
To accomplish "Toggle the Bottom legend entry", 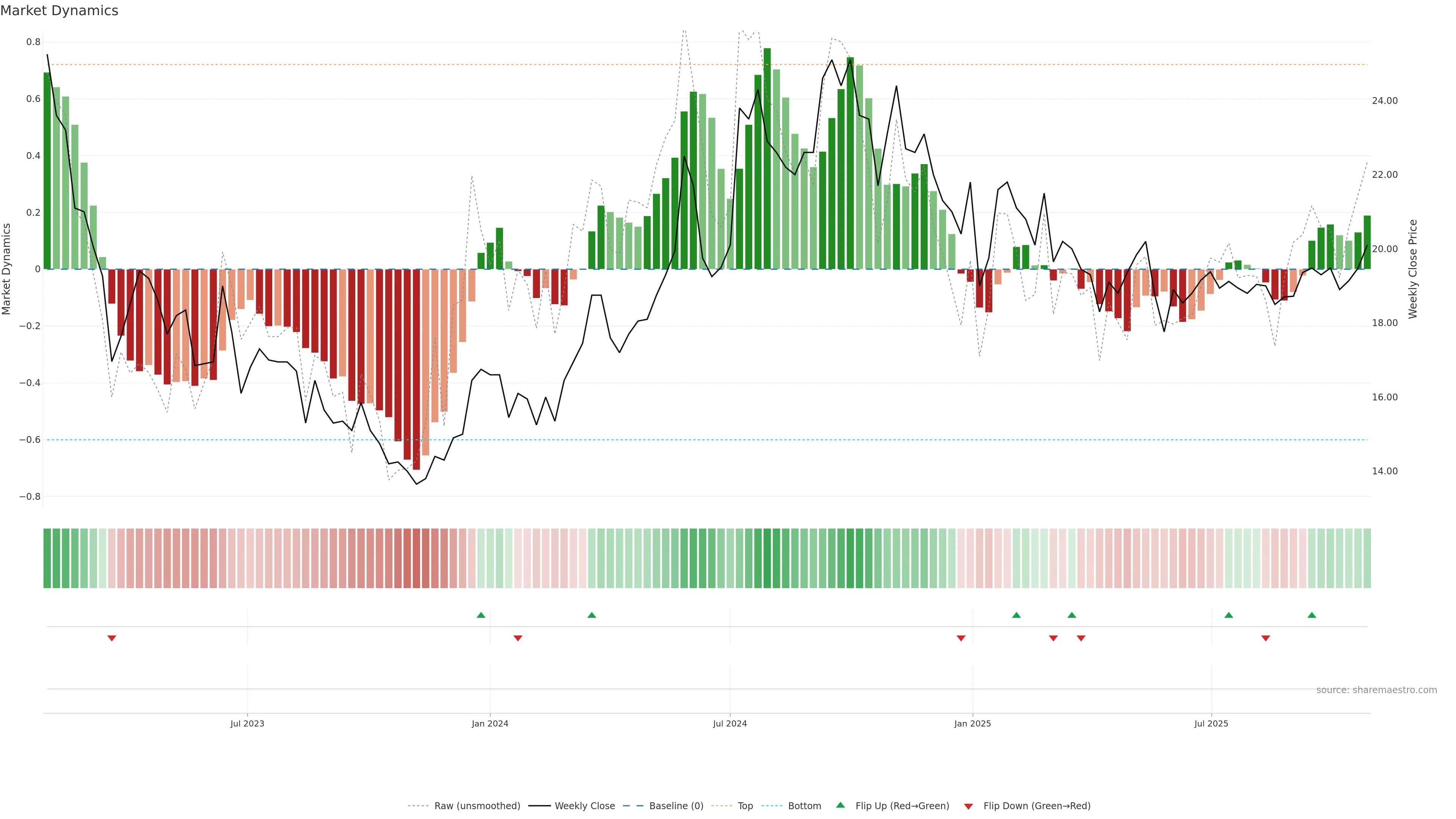I will pos(804,806).
